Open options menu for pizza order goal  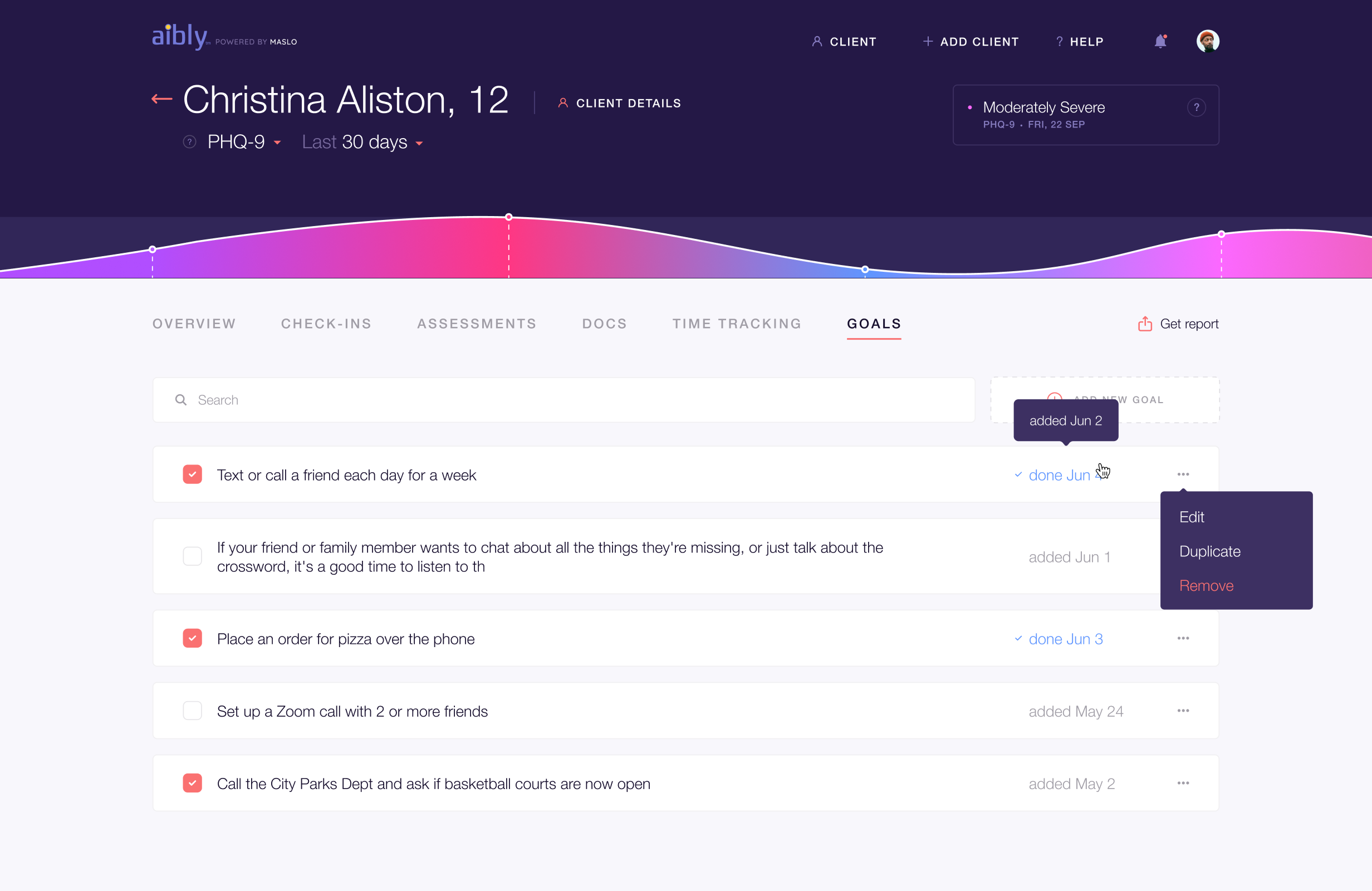pos(1183,638)
